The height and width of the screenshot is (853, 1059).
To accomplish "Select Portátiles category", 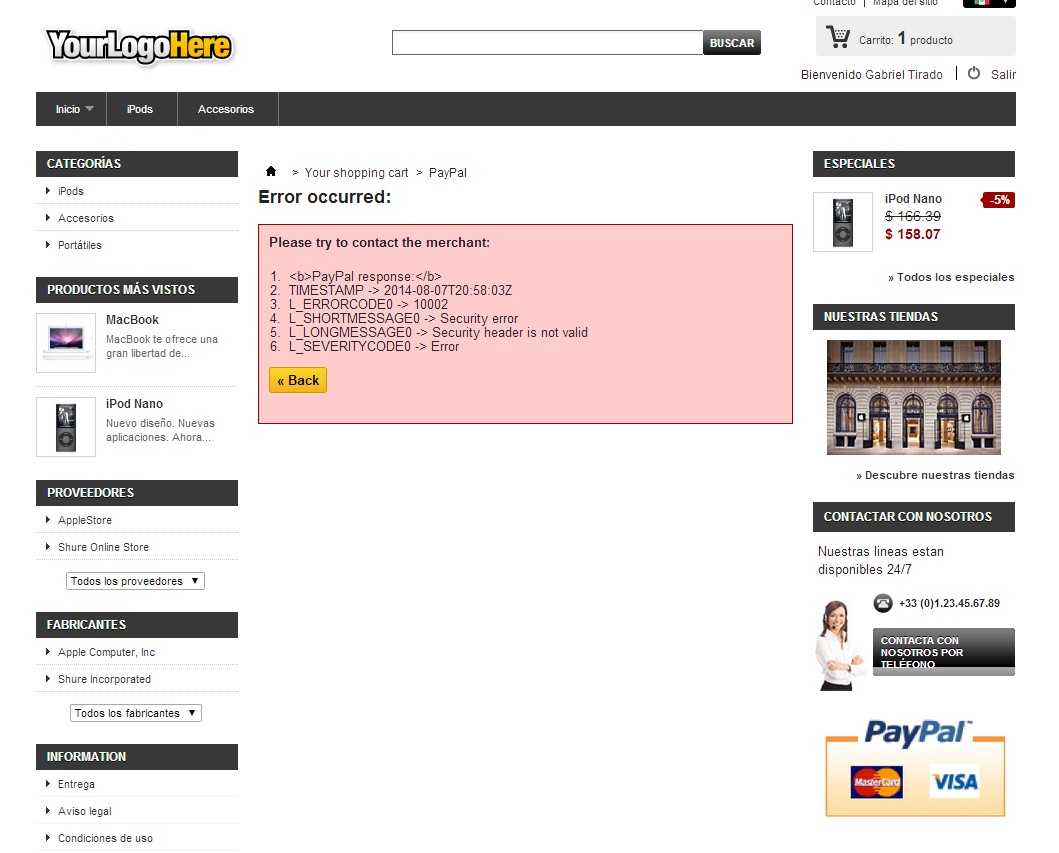I will (80, 245).
